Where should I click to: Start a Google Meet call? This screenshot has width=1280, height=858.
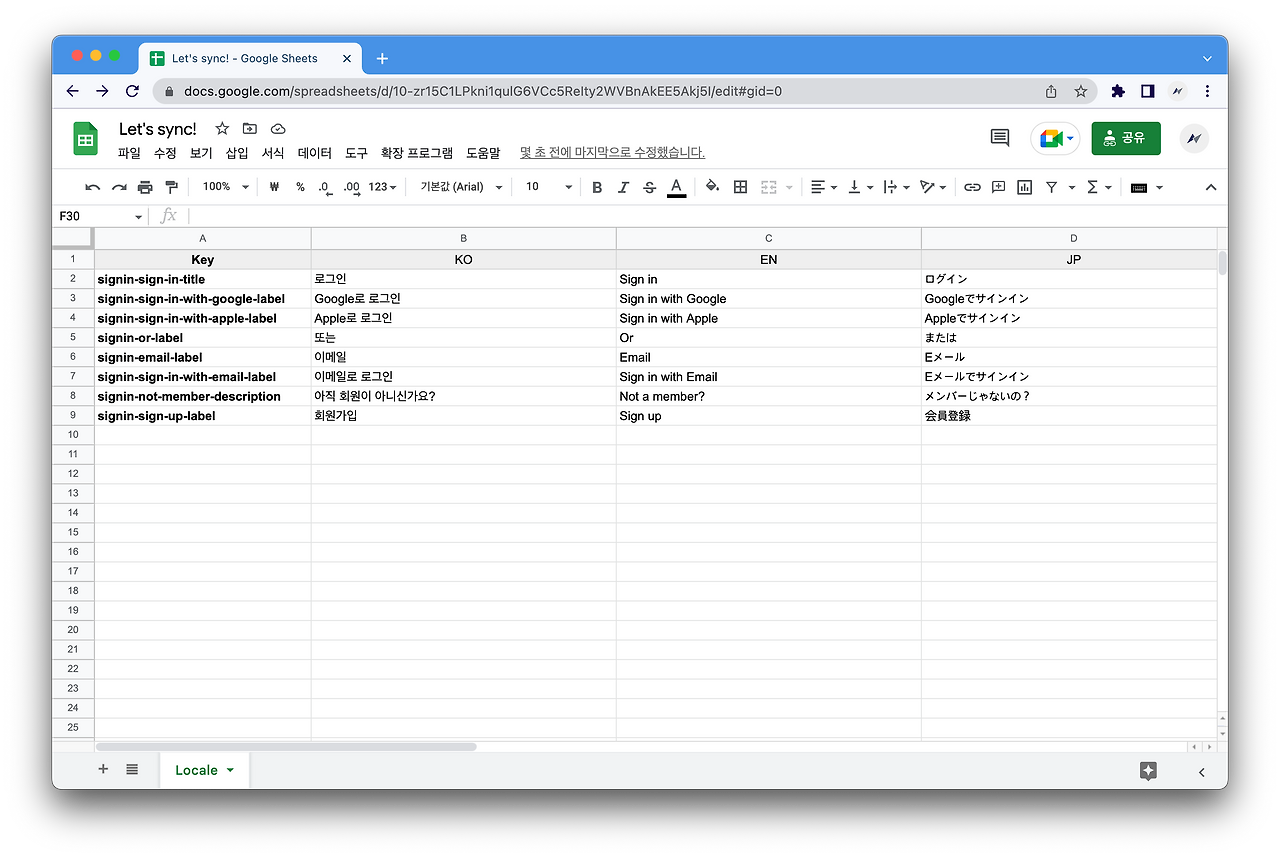pyautogui.click(x=1055, y=138)
